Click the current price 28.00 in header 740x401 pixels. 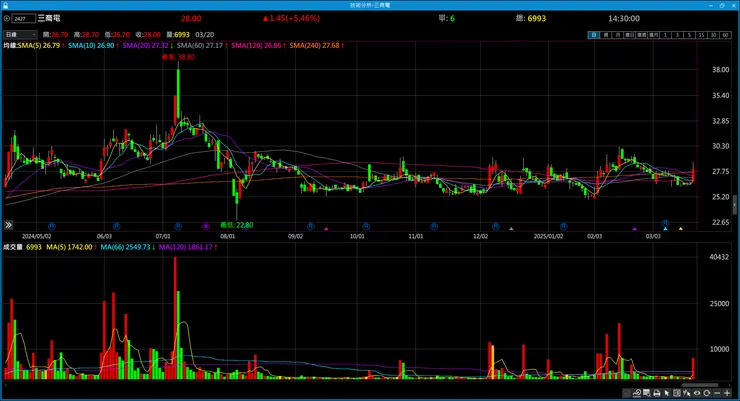click(191, 18)
